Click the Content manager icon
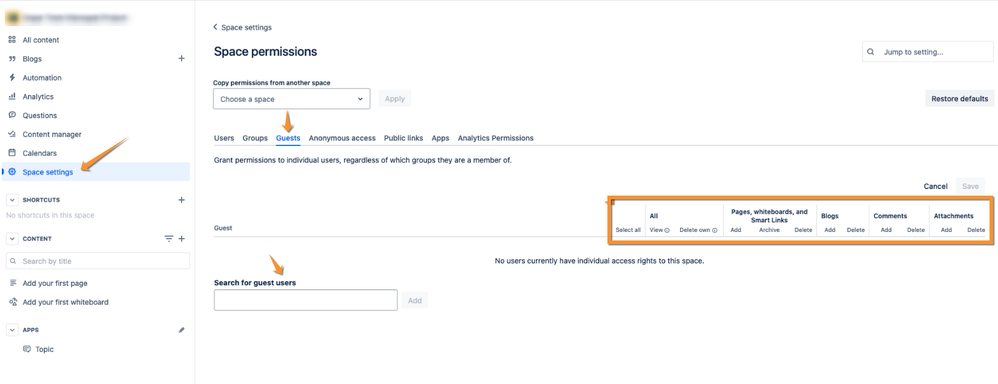 11,134
